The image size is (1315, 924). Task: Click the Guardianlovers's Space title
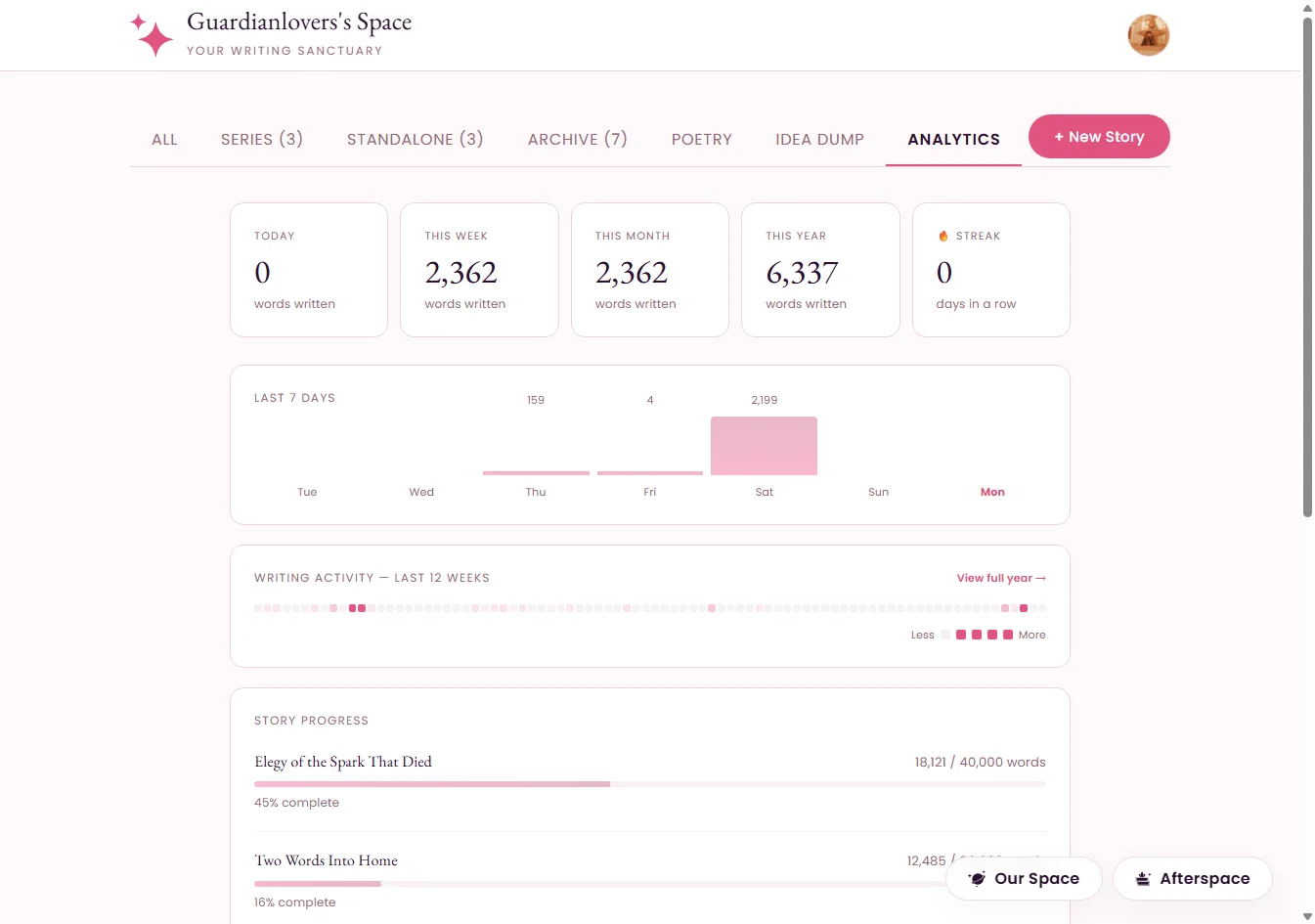pos(299,22)
